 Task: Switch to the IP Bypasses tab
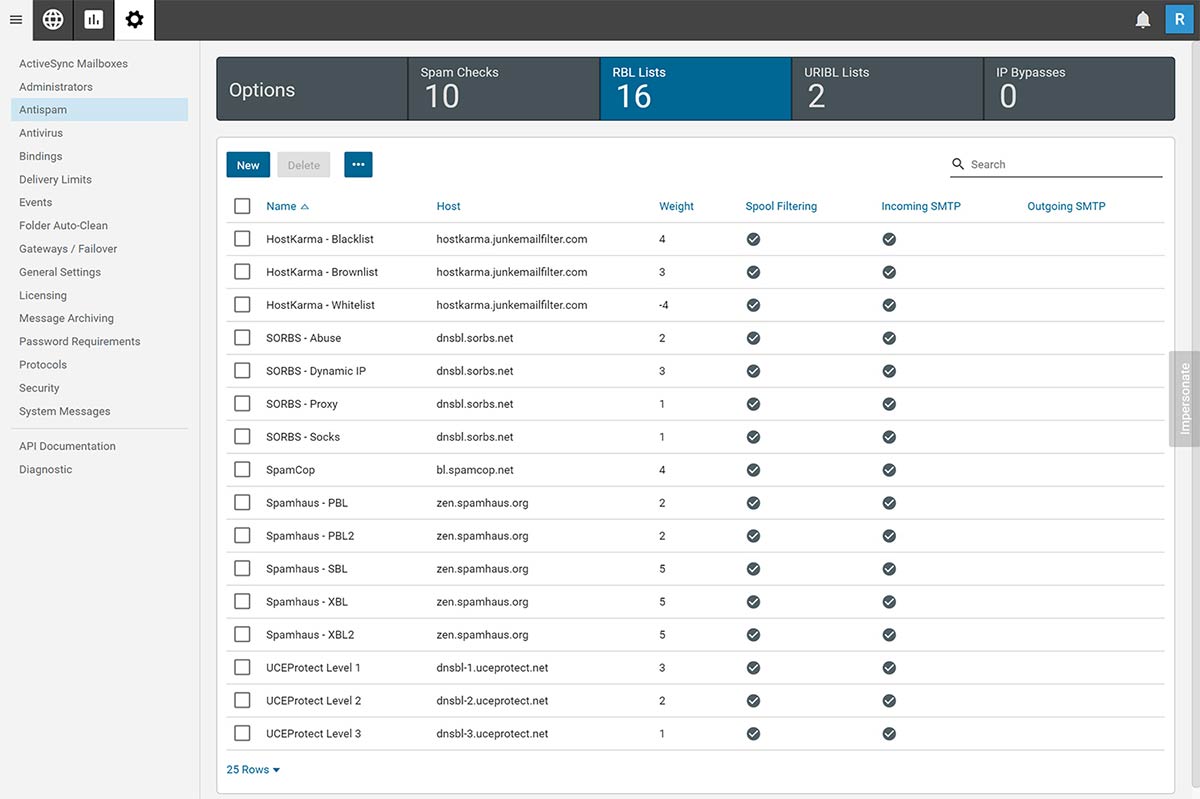pyautogui.click(x=1080, y=89)
